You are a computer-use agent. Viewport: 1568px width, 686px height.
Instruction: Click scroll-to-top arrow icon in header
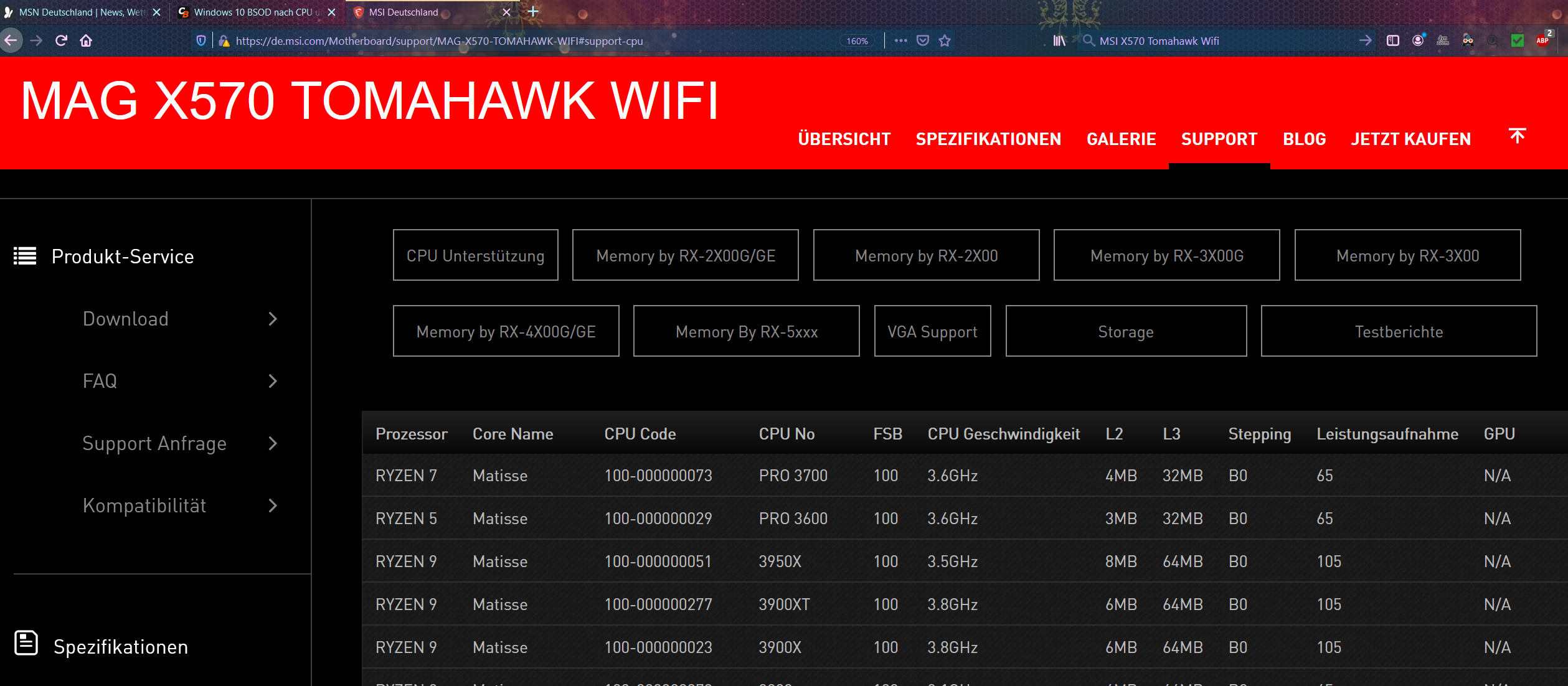(x=1518, y=136)
